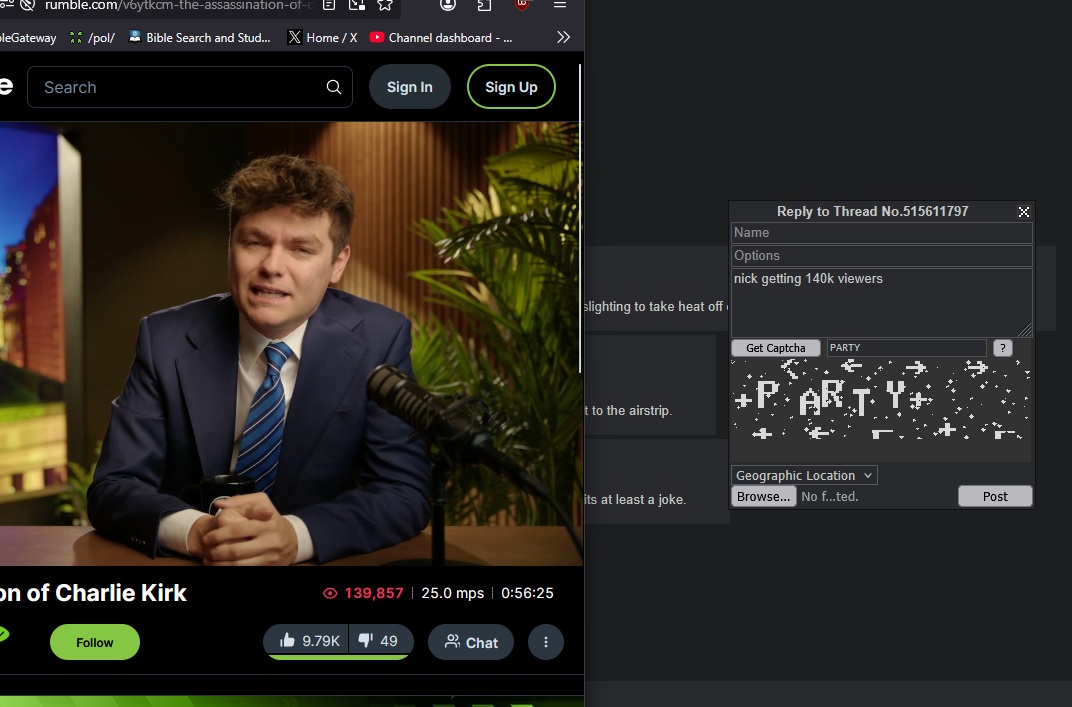Image resolution: width=1072 pixels, height=707 pixels.
Task: Submit the reply with Post button
Action: click(x=995, y=496)
